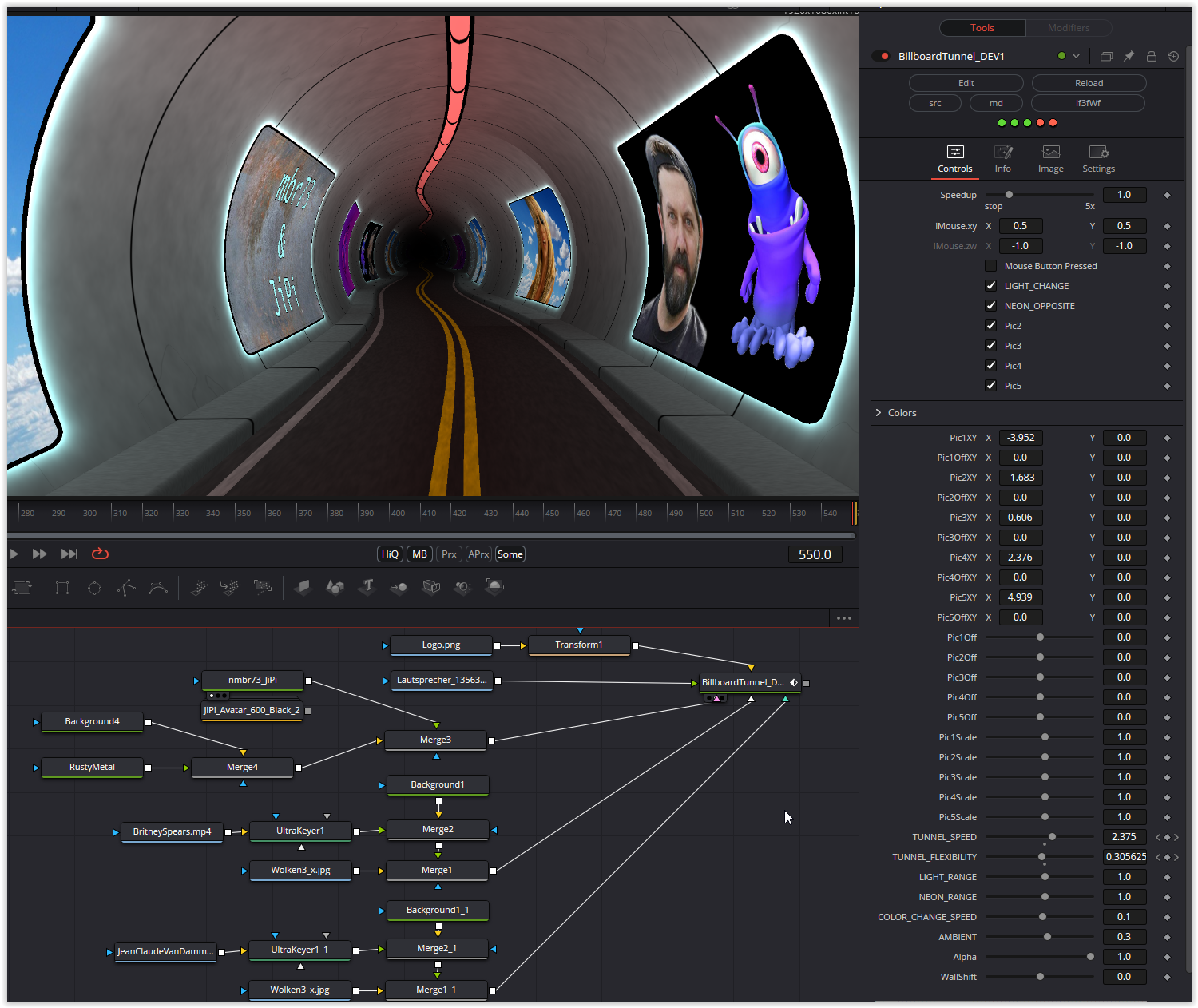Add an Image Plane 3D node
This screenshot has height=1008, width=1198.
coord(302,588)
